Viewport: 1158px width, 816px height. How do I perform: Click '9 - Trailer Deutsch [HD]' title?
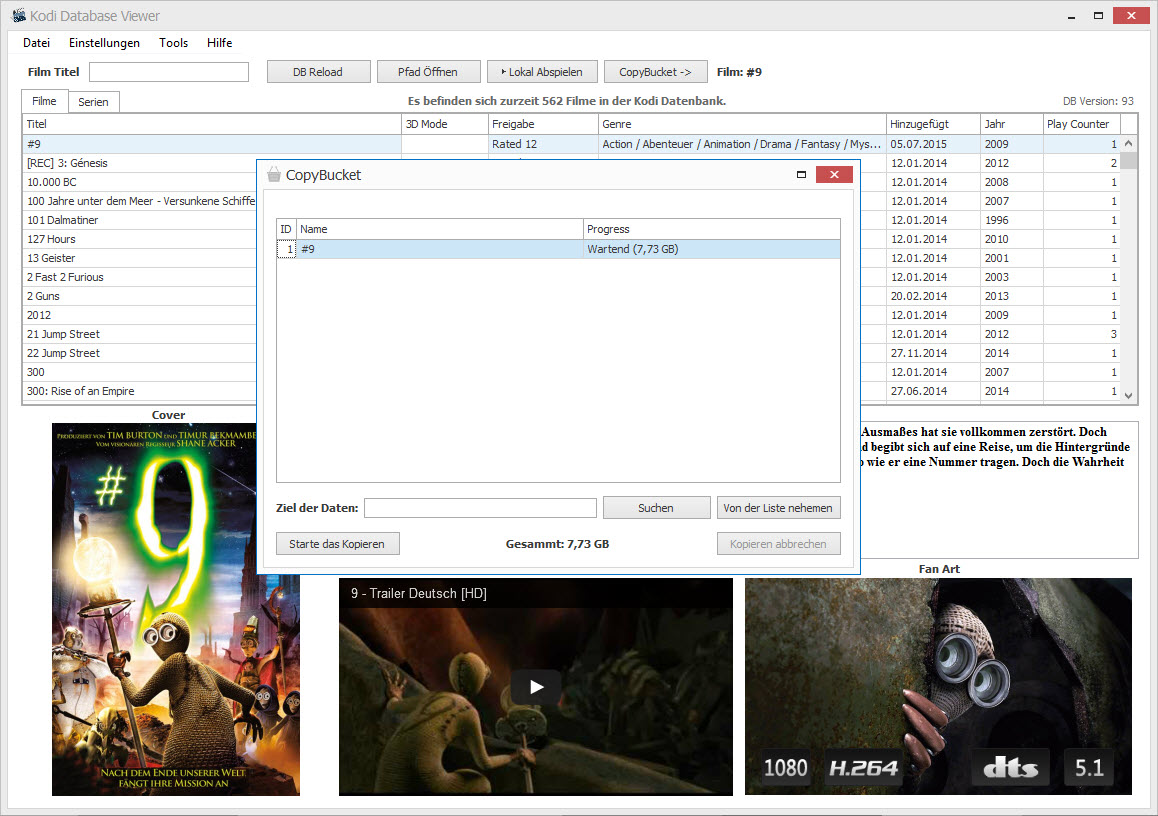(419, 594)
